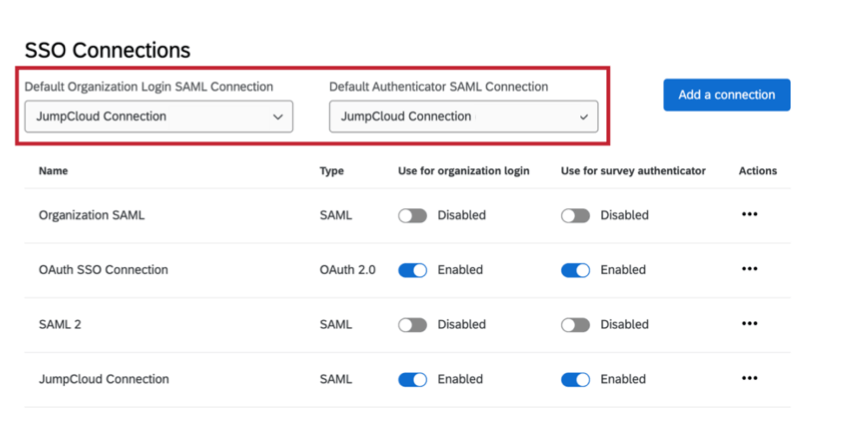Viewport: 850px width, 425px height.
Task: Disable organization login for OAuth SSO Connection
Action: tap(412, 270)
